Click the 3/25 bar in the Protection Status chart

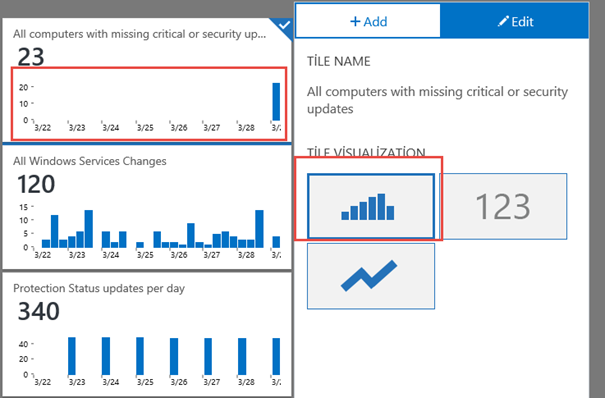pos(140,356)
